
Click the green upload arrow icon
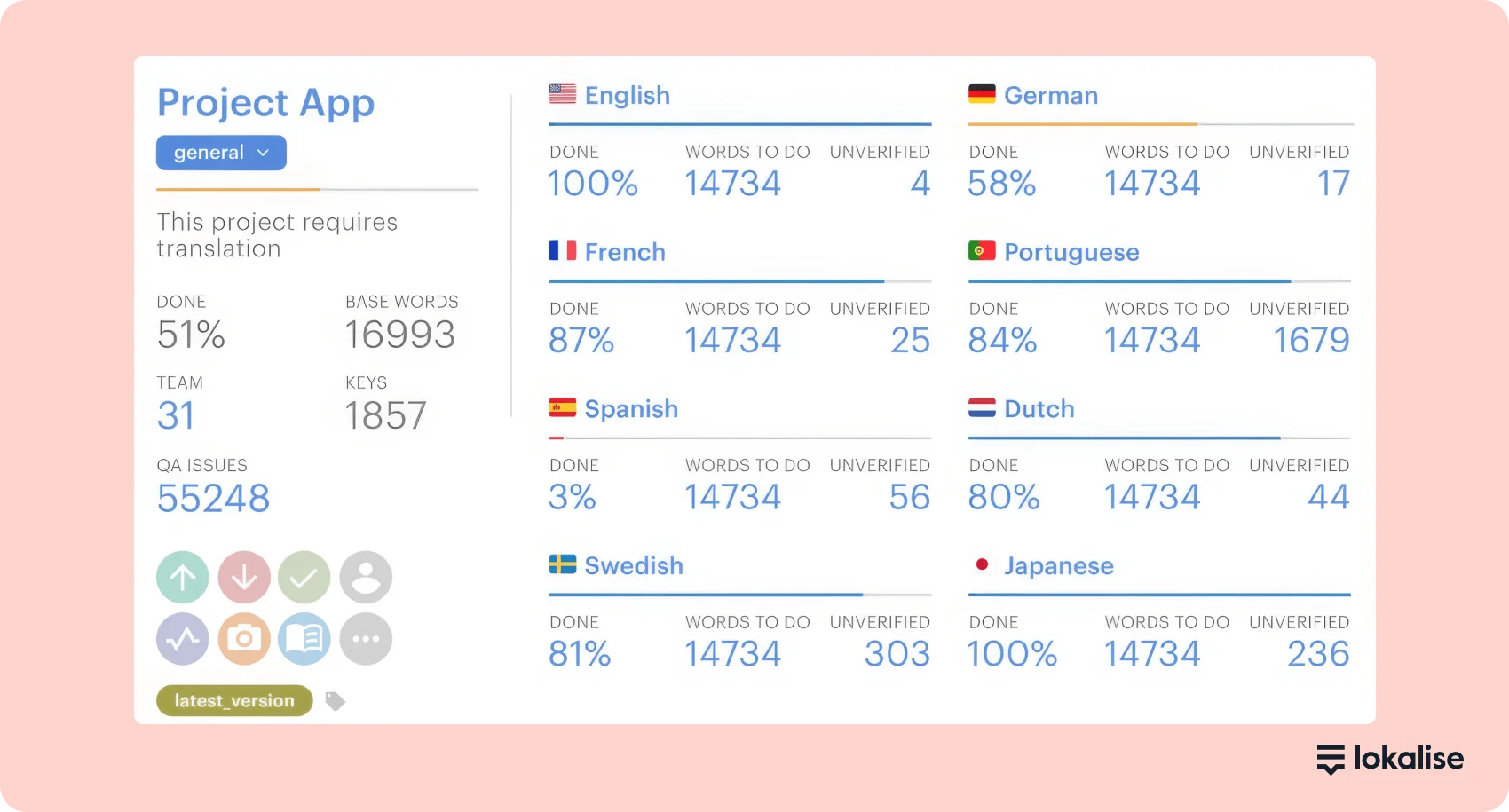tap(183, 578)
